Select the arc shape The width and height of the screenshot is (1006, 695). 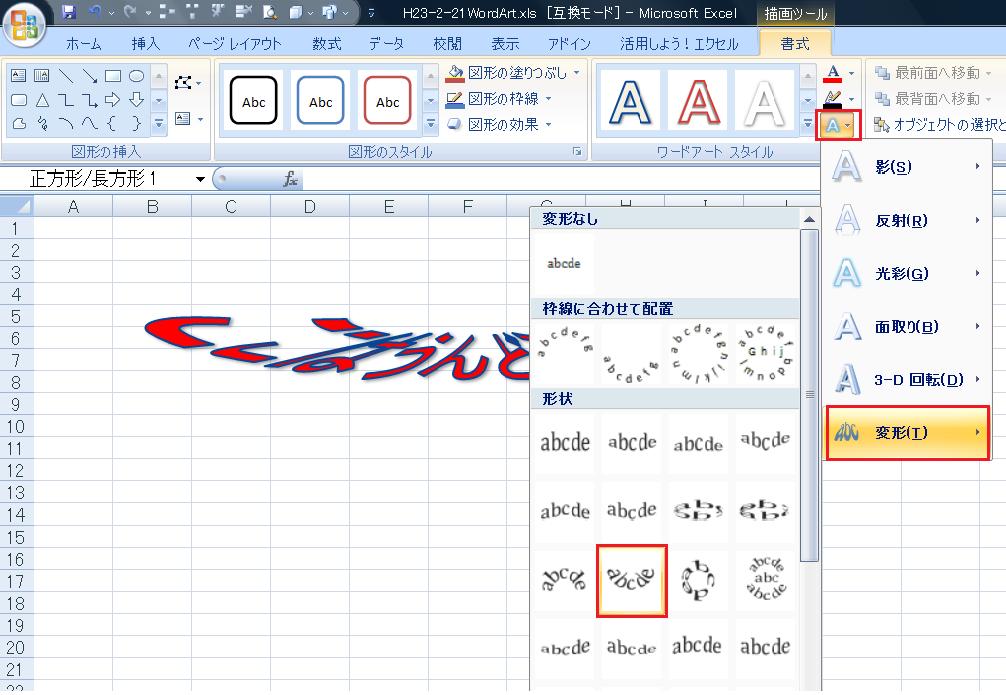pos(65,123)
